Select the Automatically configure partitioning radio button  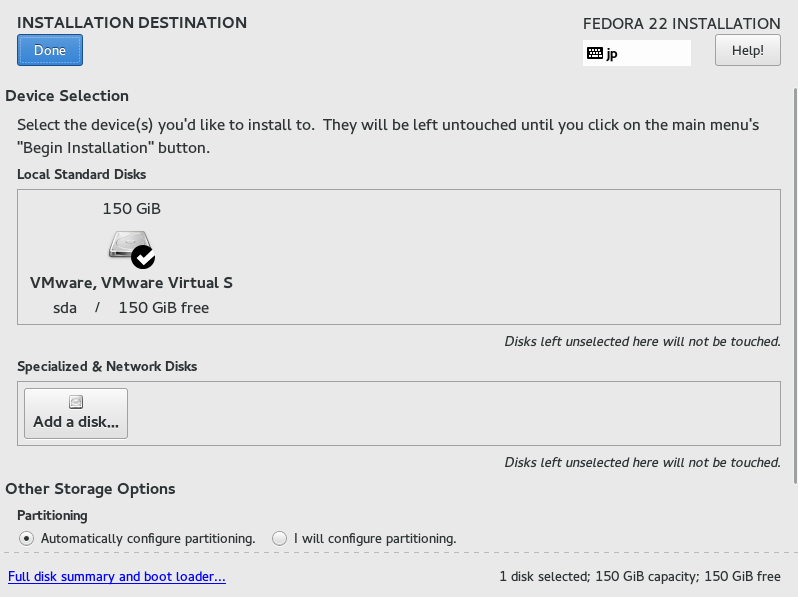click(x=26, y=538)
